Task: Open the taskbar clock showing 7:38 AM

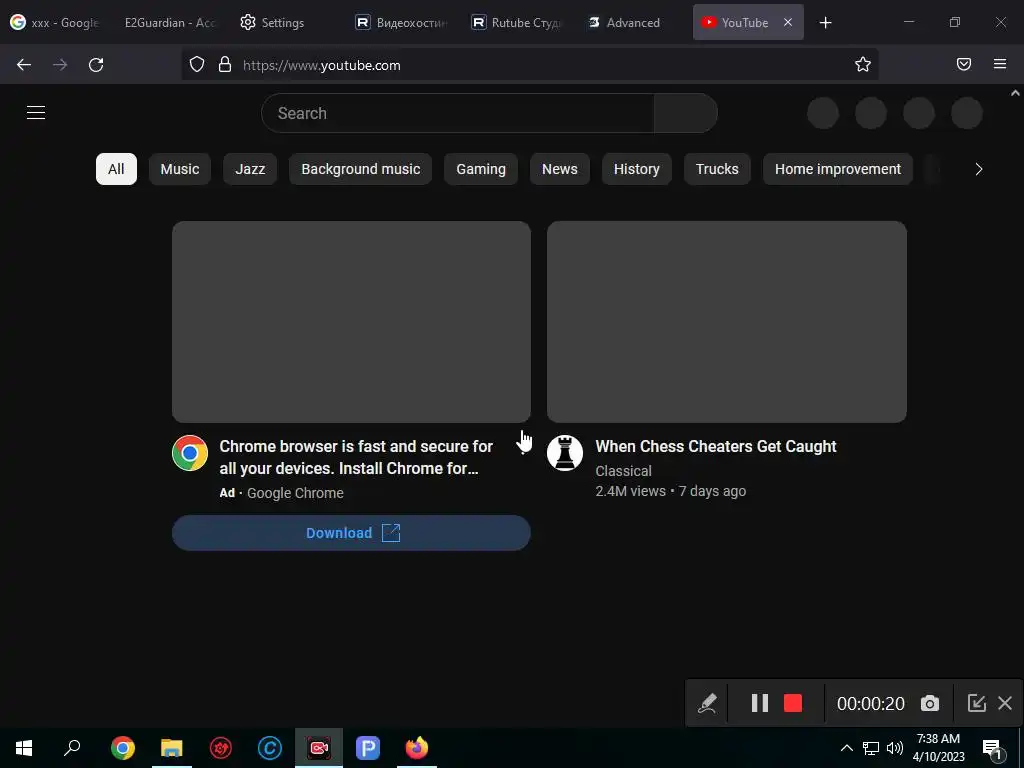Action: point(938,748)
